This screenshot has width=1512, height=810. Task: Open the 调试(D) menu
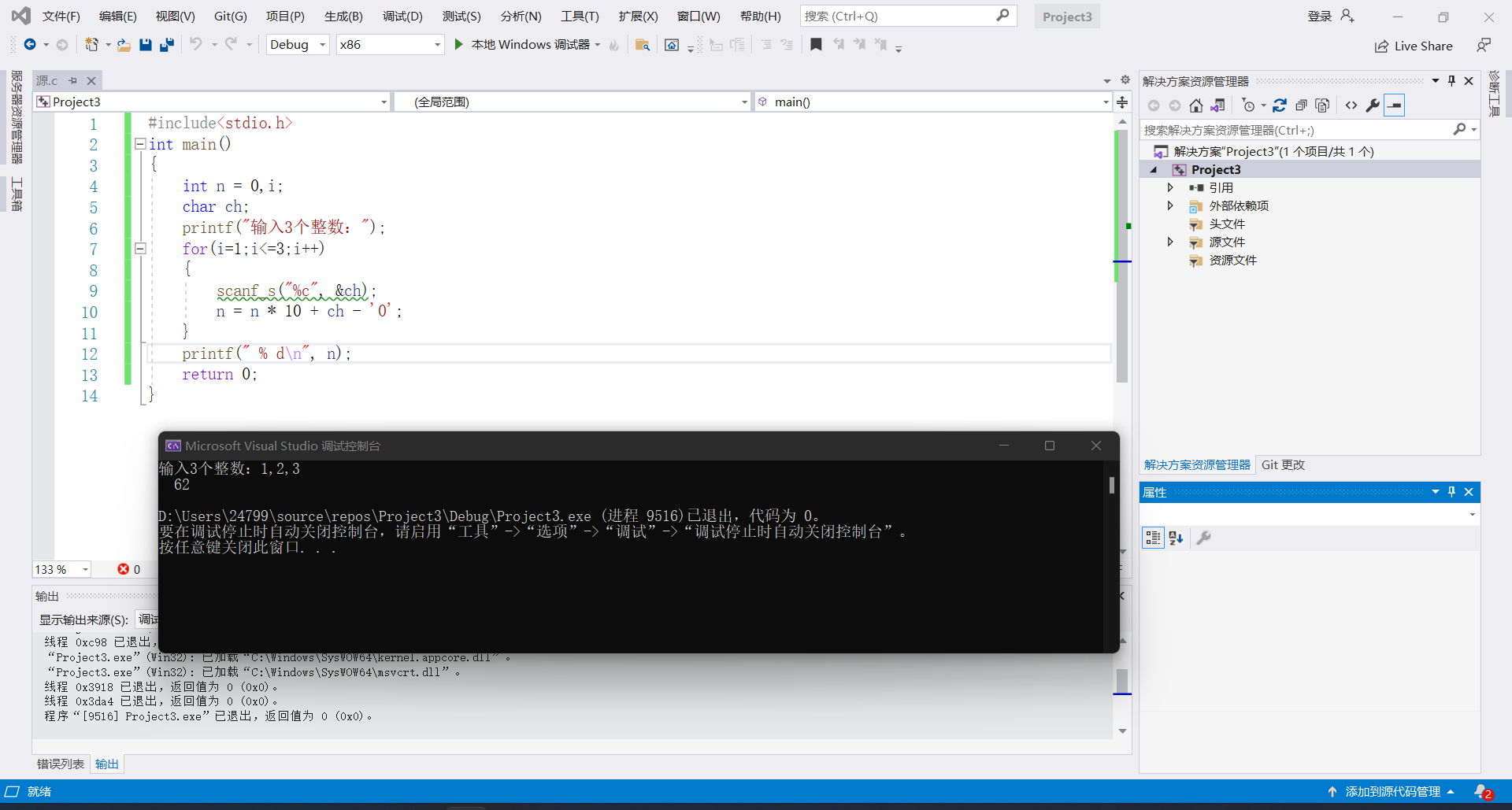(402, 16)
